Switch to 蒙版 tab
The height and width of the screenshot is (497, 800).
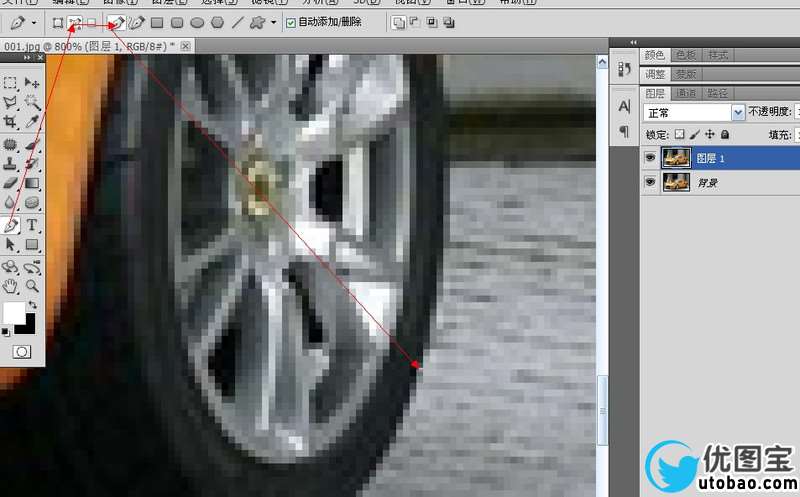click(686, 74)
